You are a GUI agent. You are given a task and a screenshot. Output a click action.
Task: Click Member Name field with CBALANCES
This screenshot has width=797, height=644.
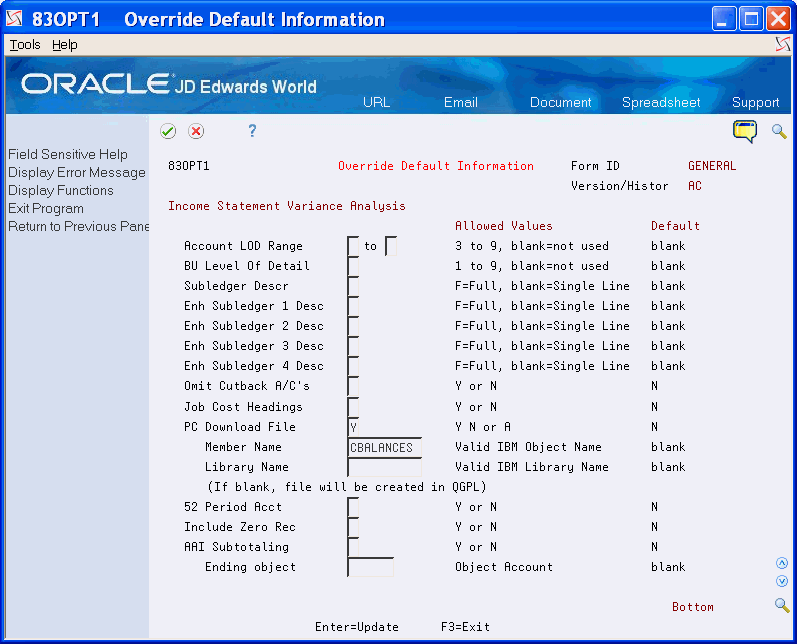tap(385, 447)
